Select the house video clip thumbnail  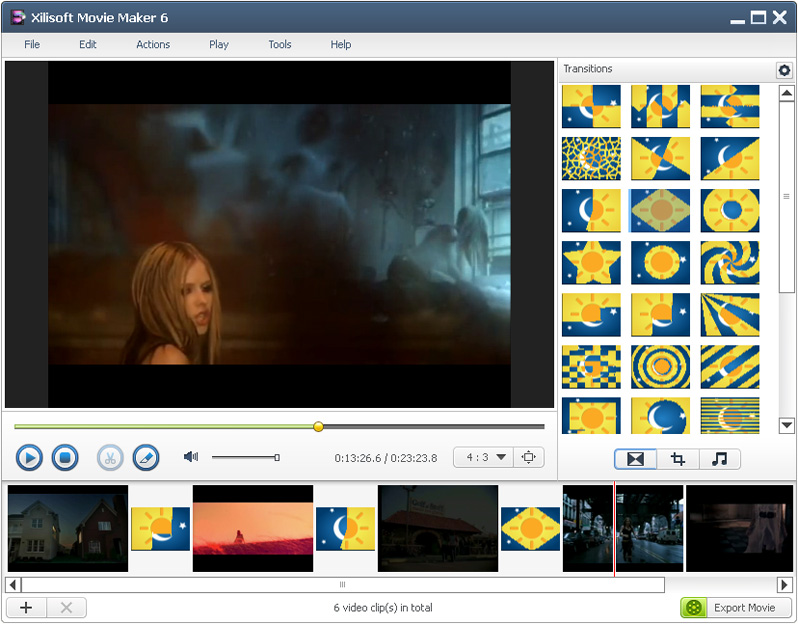68,528
